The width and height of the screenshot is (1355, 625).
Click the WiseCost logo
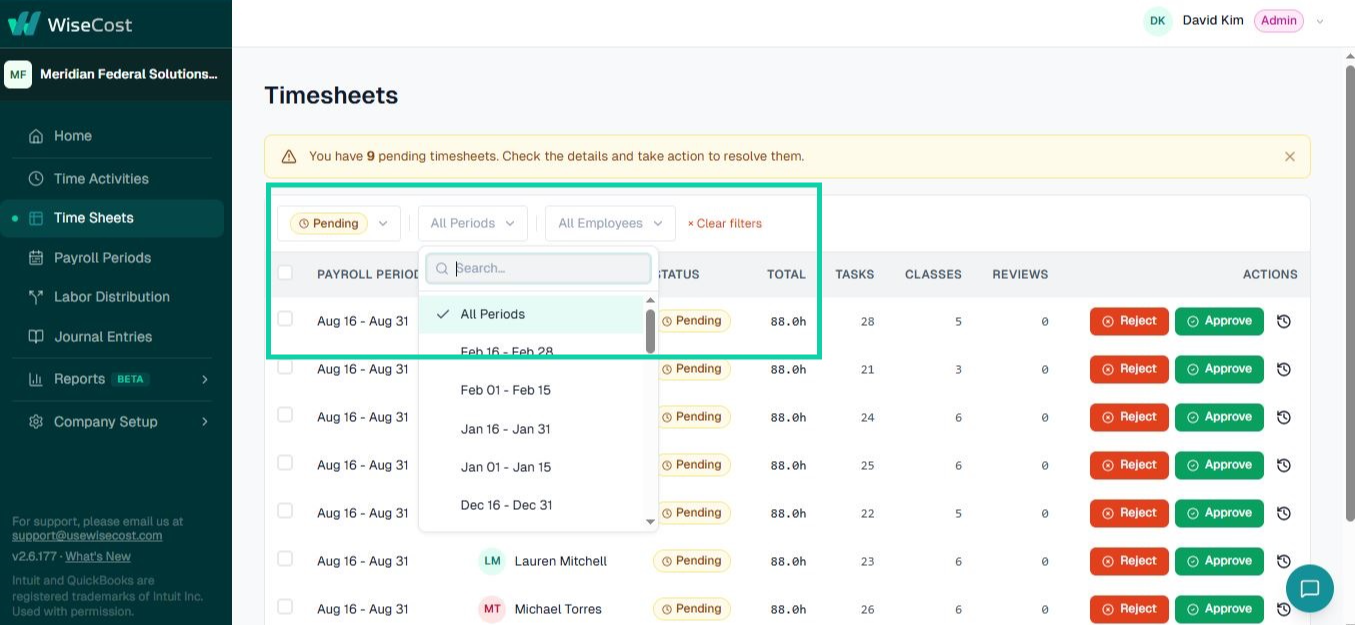(x=70, y=24)
